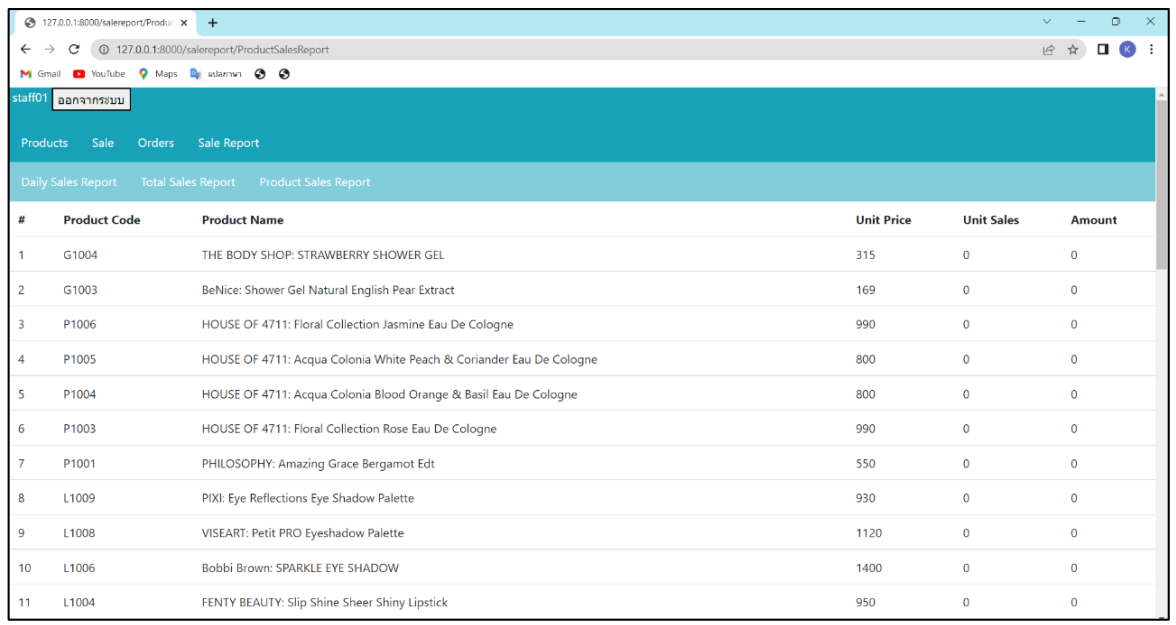
Task: Open the Maps bookmark
Action: (160, 73)
